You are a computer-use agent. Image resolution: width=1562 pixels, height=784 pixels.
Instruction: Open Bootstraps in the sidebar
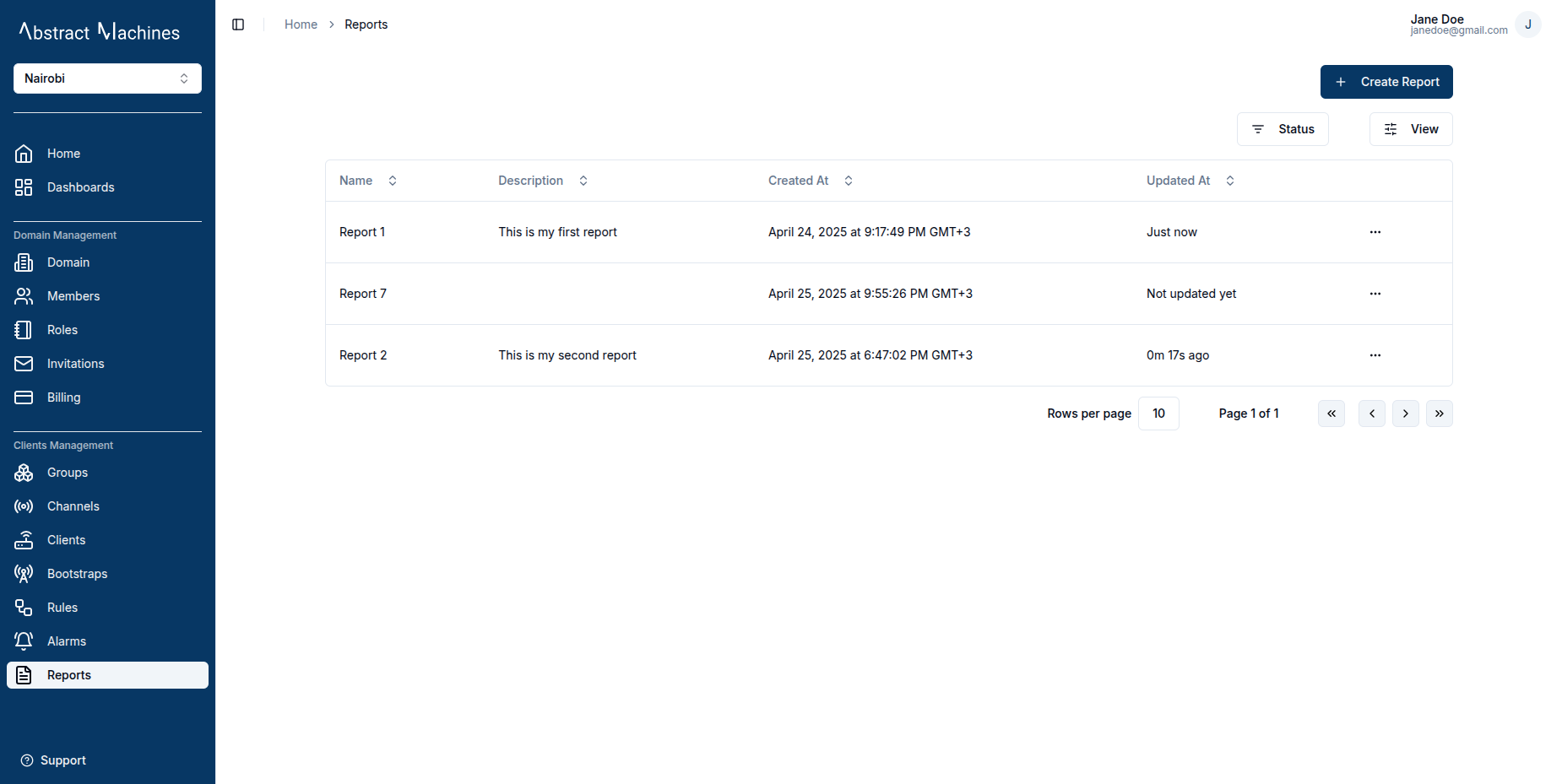coord(107,574)
